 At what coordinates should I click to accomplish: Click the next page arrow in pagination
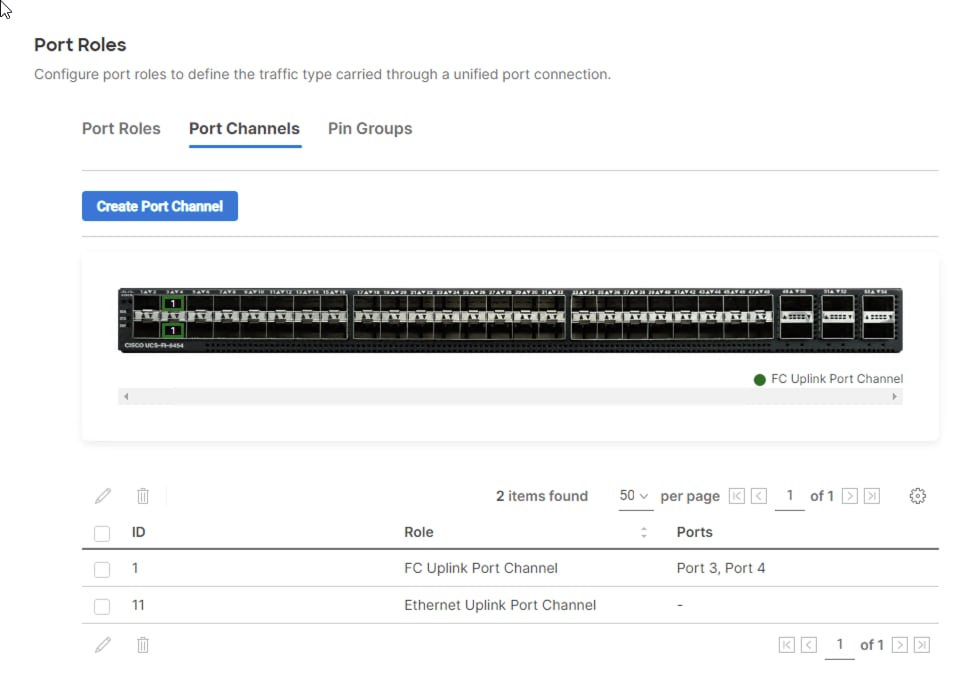tap(850, 495)
